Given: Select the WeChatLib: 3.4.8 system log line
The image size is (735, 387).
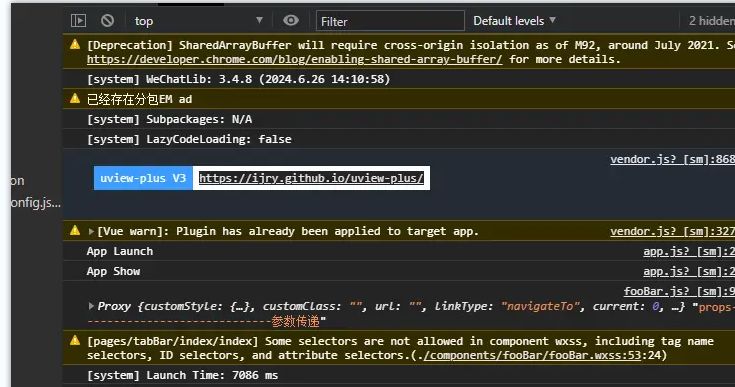Looking at the screenshot, I should [239, 79].
